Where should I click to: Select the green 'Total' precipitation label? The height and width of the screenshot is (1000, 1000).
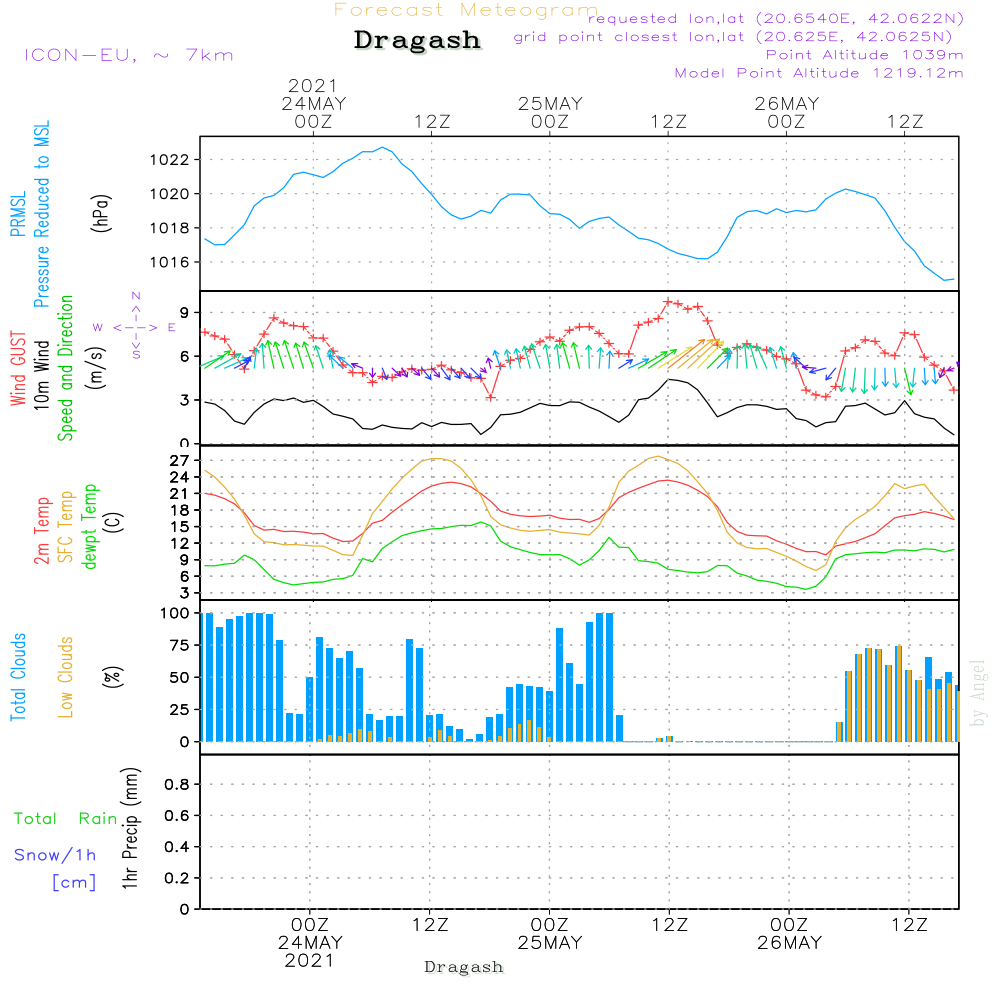[x=36, y=819]
